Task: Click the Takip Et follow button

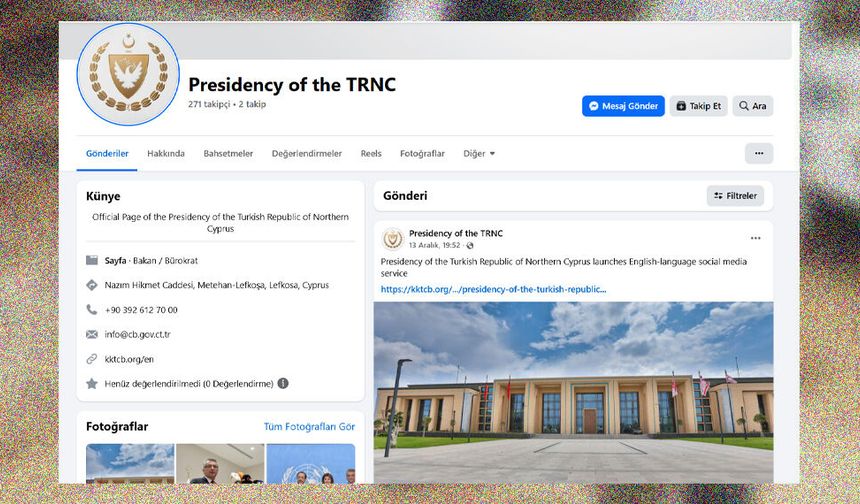Action: (x=698, y=106)
